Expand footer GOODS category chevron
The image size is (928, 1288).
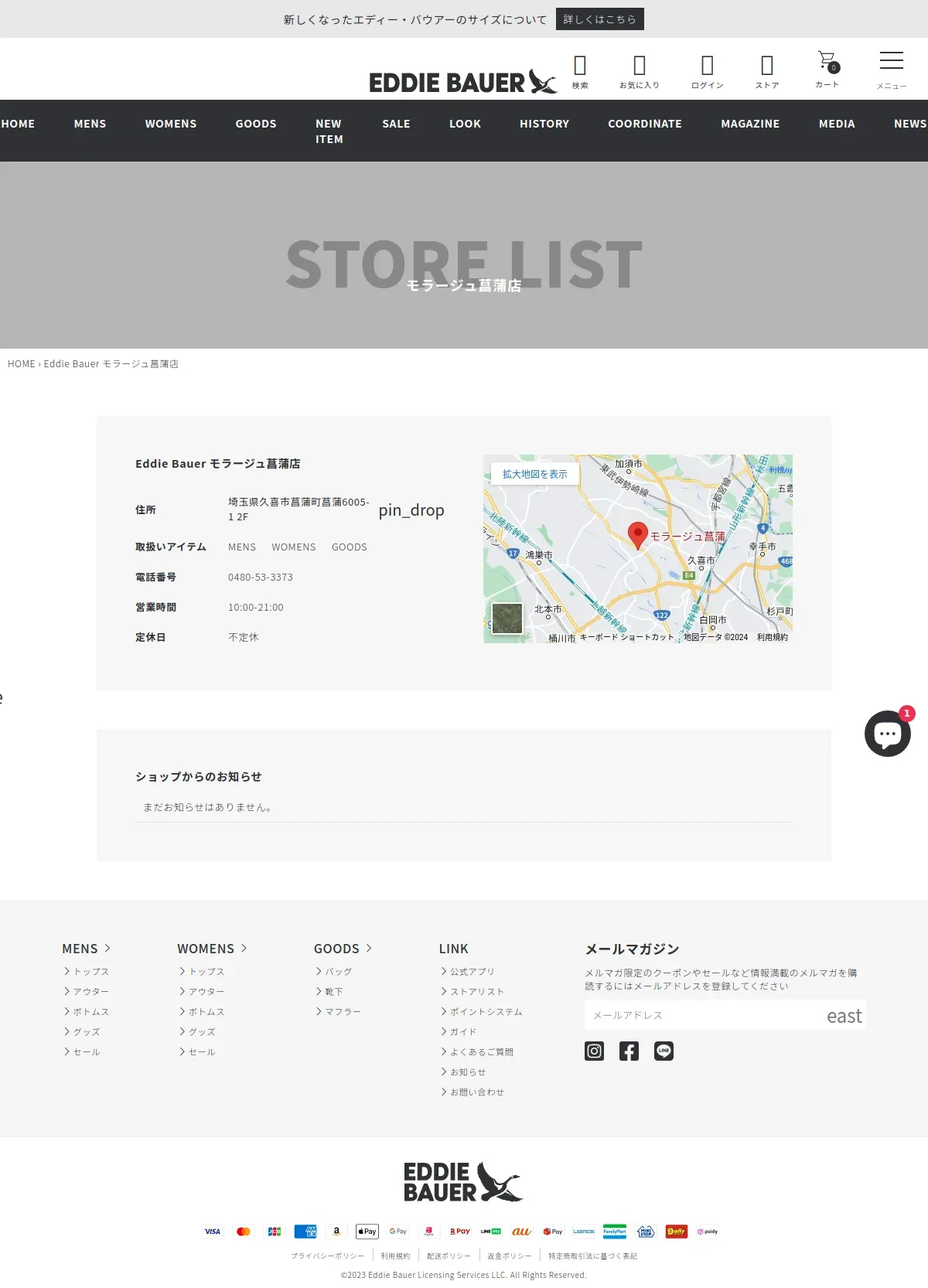369,948
